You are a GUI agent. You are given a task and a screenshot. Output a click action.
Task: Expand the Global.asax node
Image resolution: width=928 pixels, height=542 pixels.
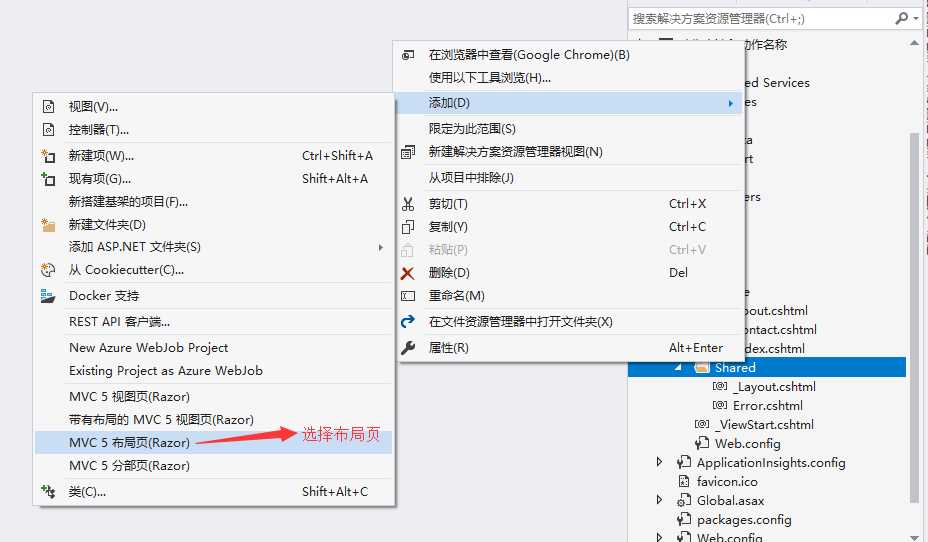tap(659, 499)
